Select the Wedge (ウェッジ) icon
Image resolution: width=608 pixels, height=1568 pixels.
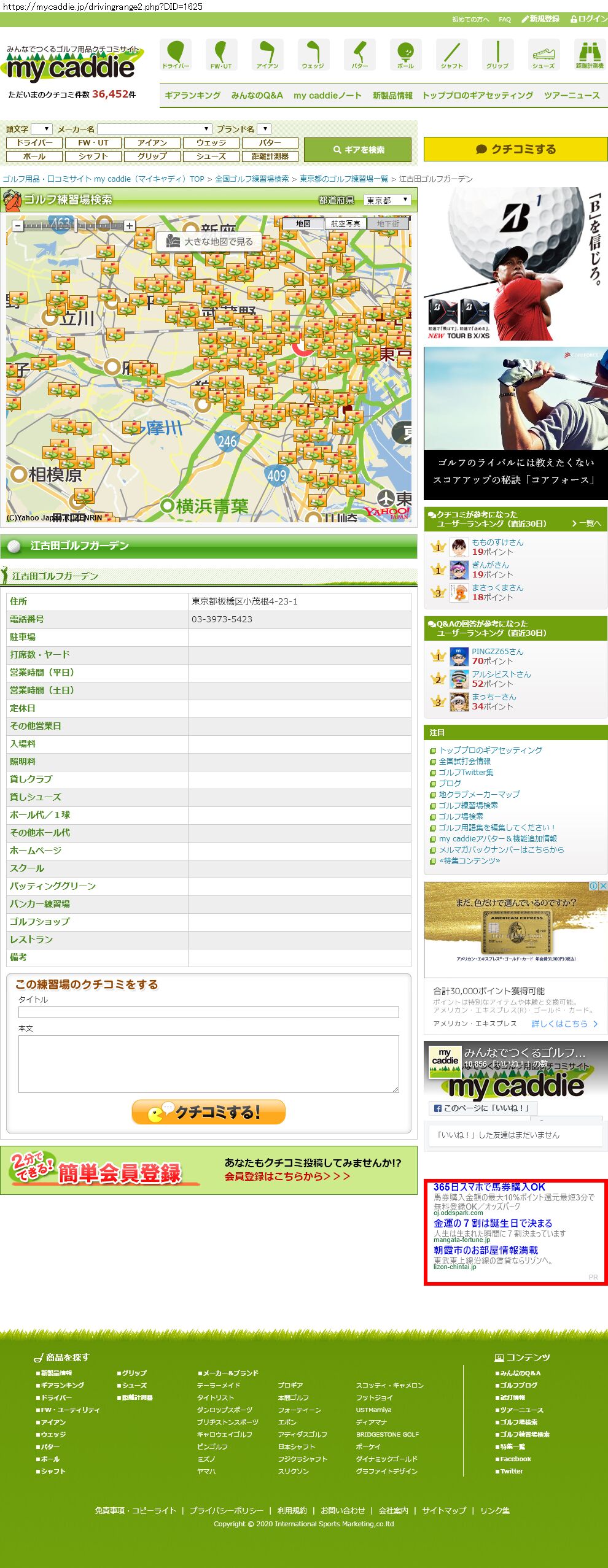[313, 55]
